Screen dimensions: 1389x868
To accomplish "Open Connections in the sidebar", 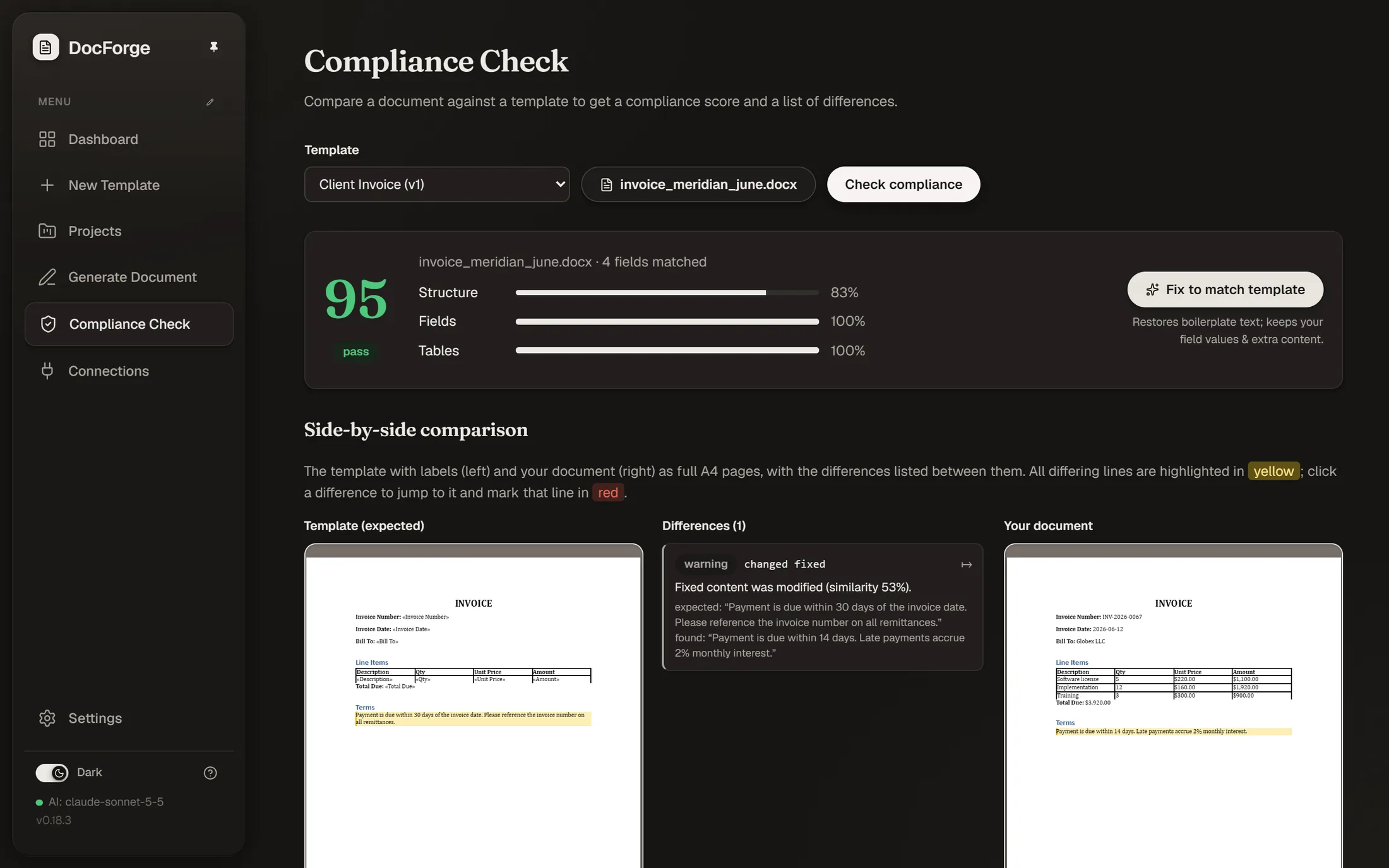I will pos(129,371).
